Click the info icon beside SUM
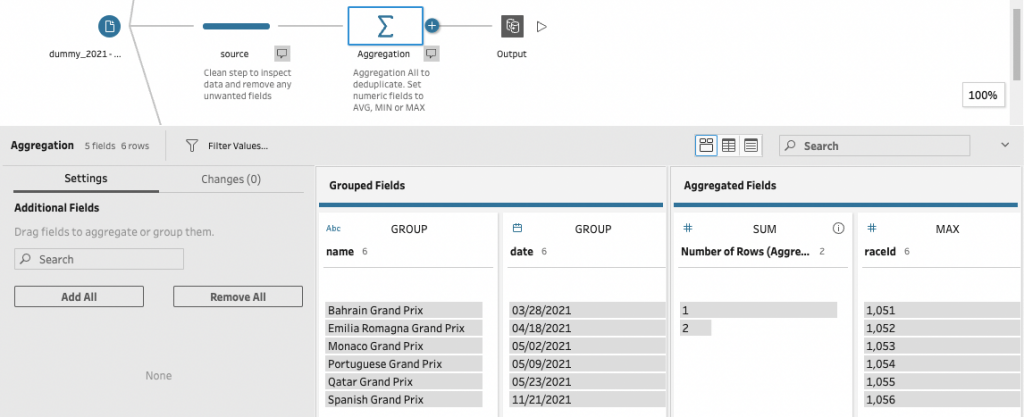Image resolution: width=1024 pixels, height=417 pixels. pos(838,229)
